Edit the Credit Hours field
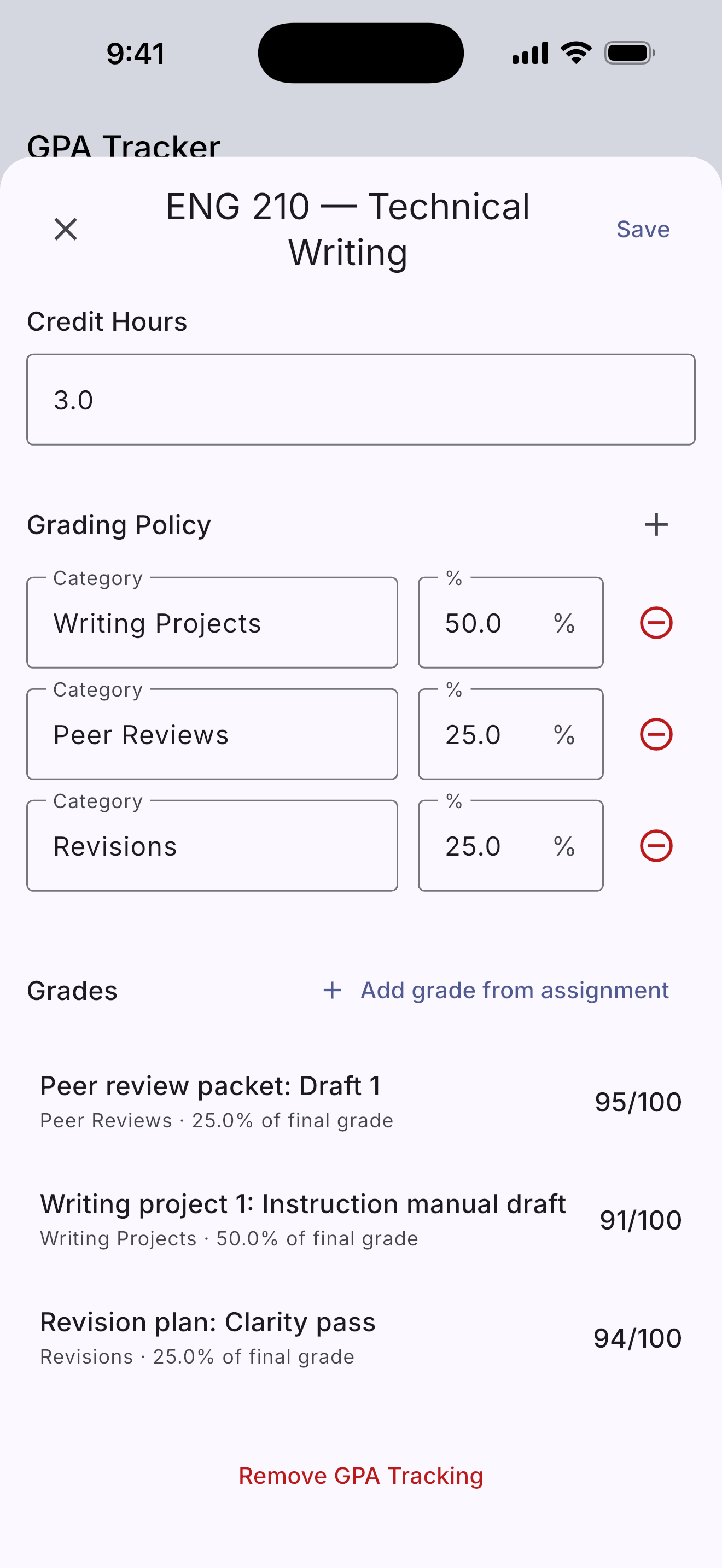 click(361, 400)
